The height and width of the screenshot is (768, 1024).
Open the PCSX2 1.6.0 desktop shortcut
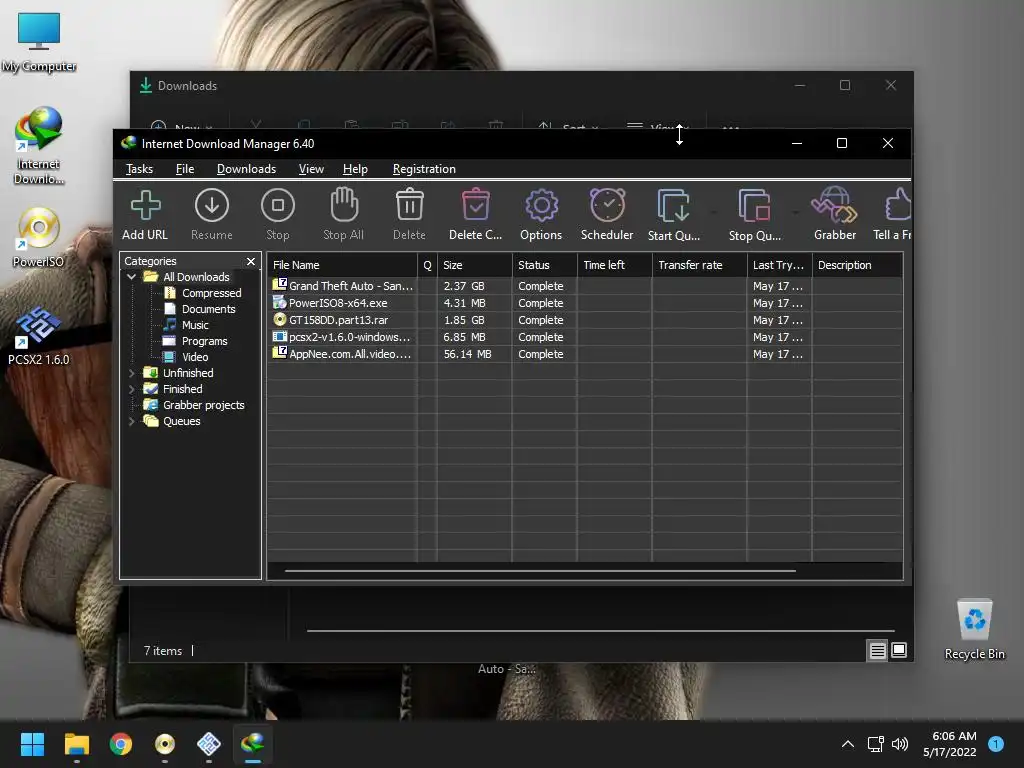click(39, 335)
